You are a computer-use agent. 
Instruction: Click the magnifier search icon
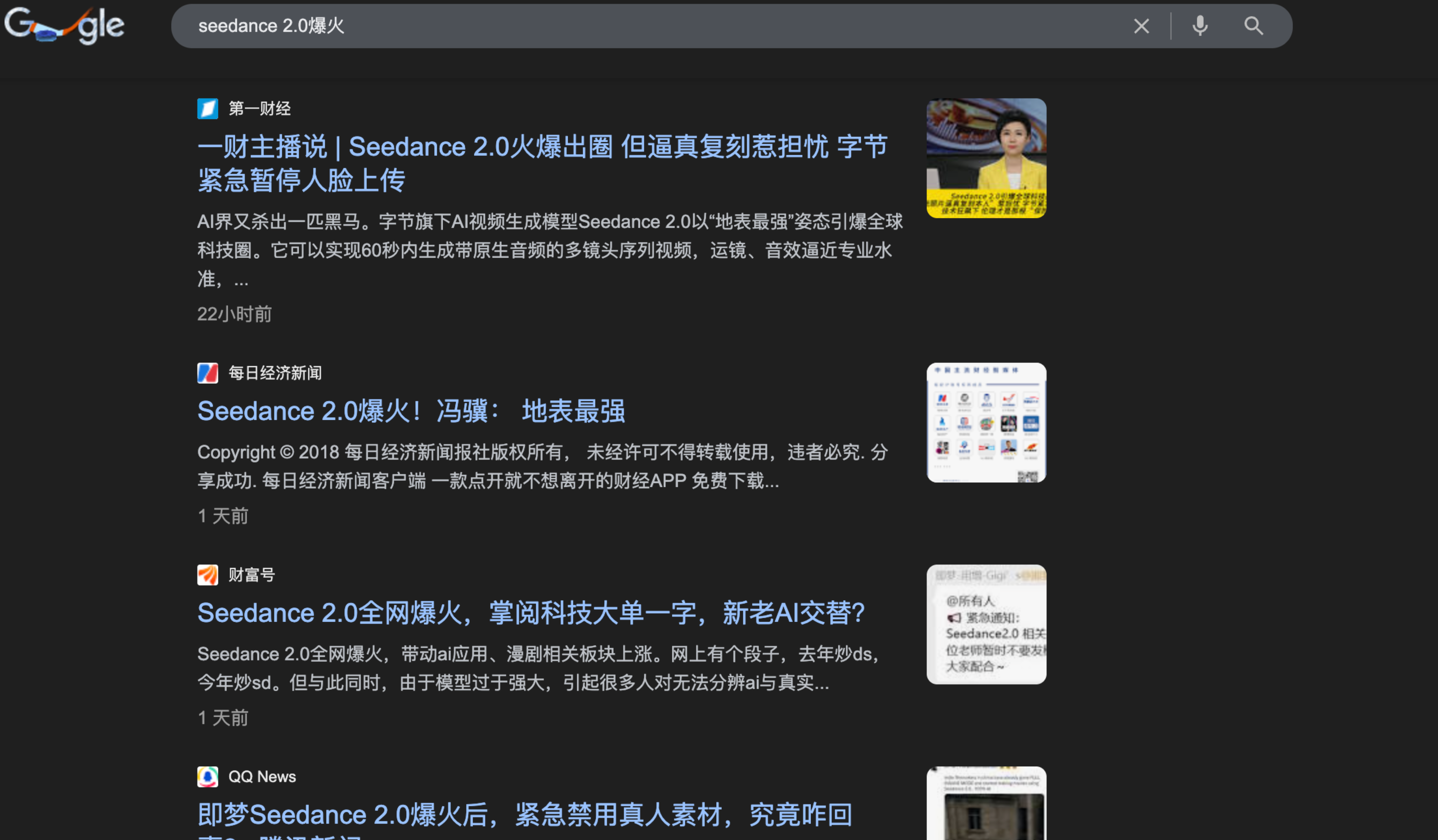1253,26
